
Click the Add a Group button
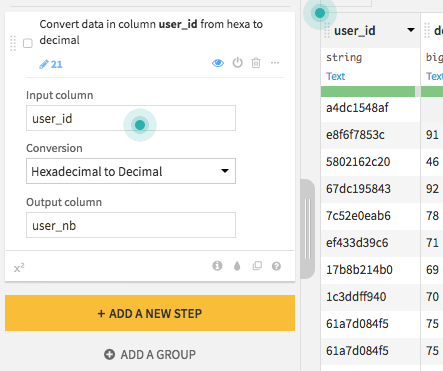point(150,354)
